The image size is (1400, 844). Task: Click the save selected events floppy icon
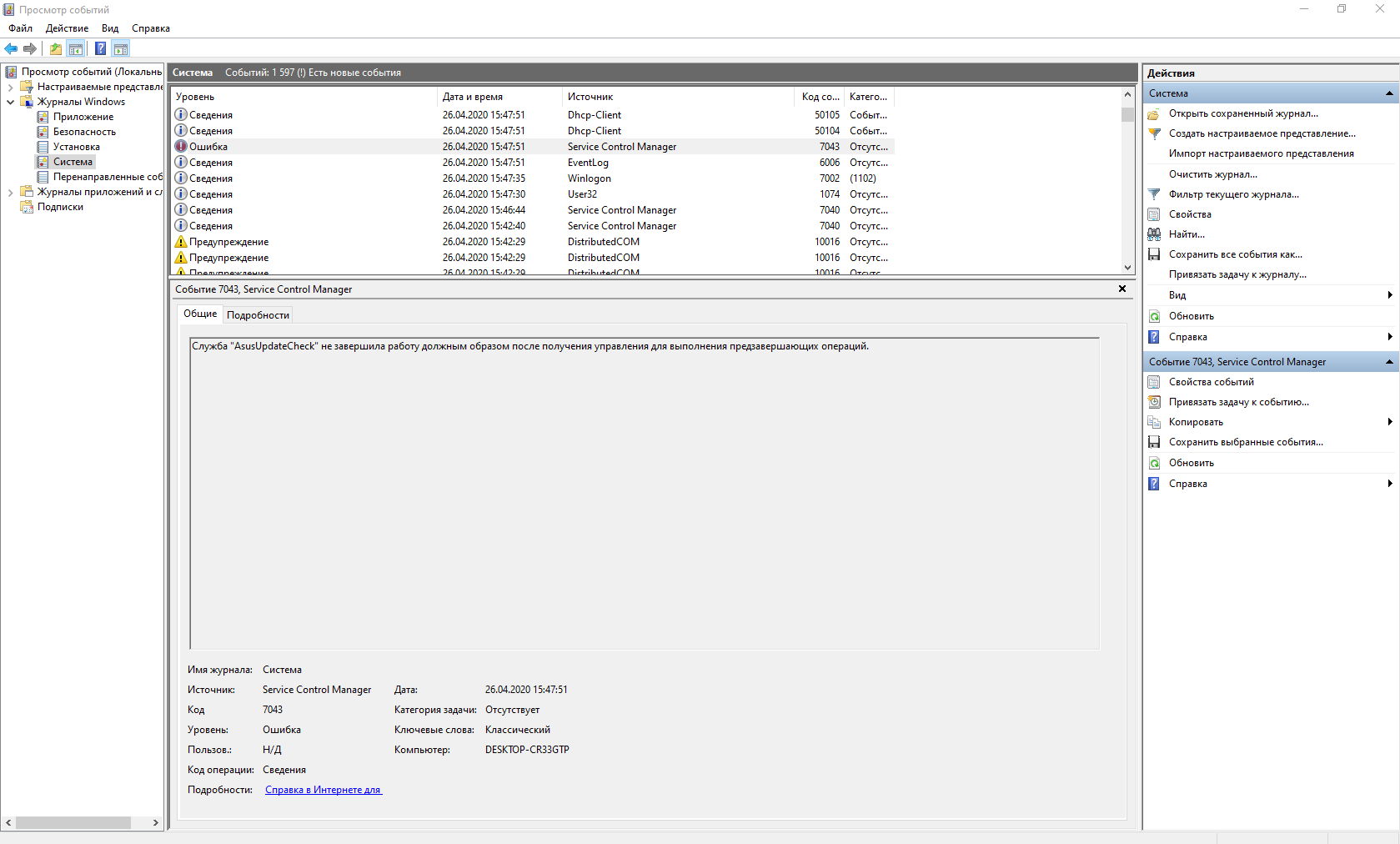click(x=1154, y=442)
